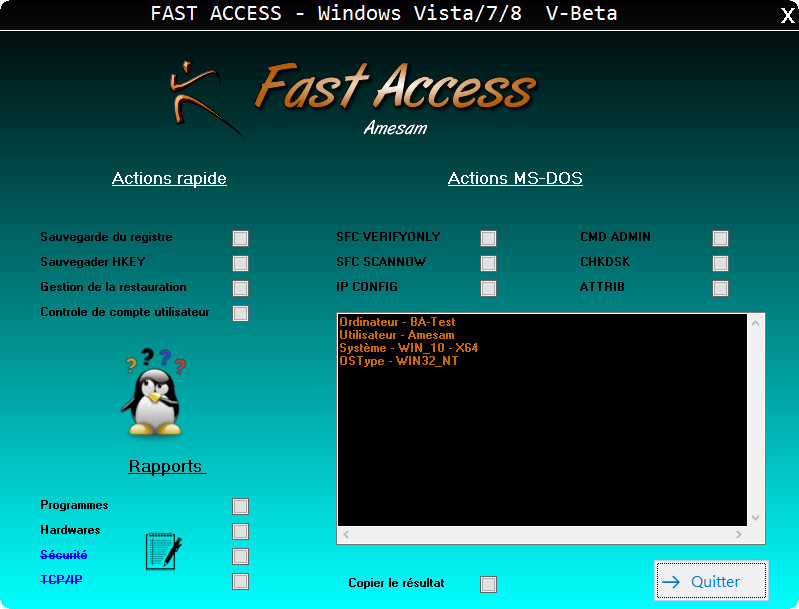Toggle Controle de compte utilisateur checkbox
Viewport: 799px width, 609px height.
(x=240, y=313)
